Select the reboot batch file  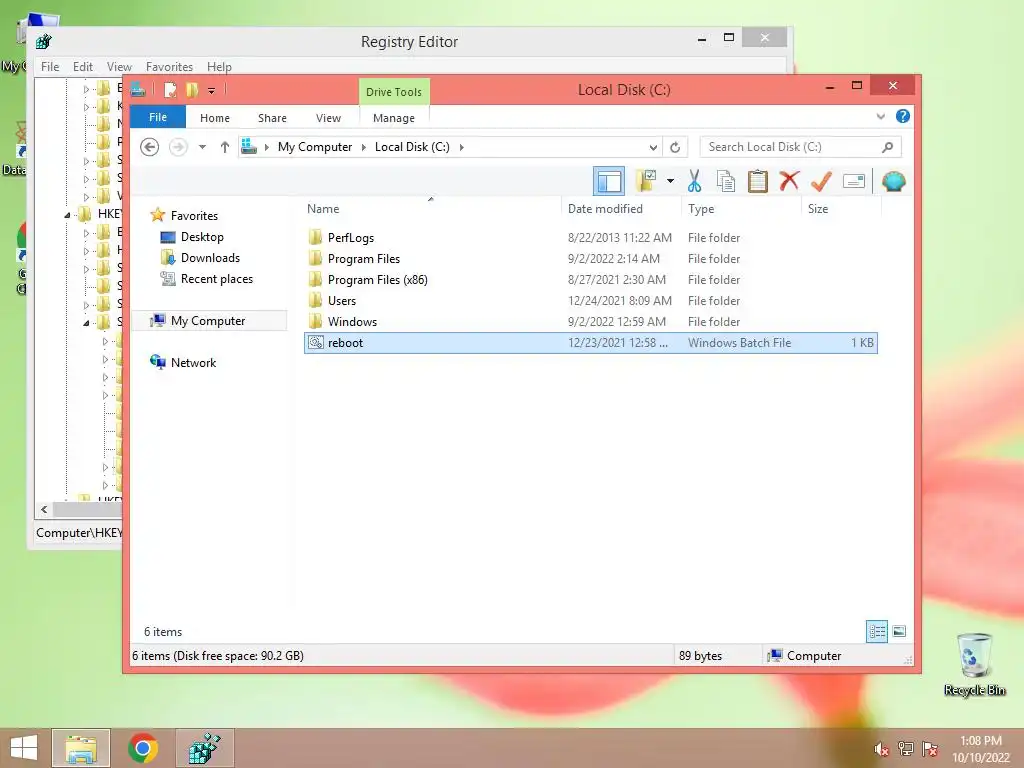click(x=590, y=343)
